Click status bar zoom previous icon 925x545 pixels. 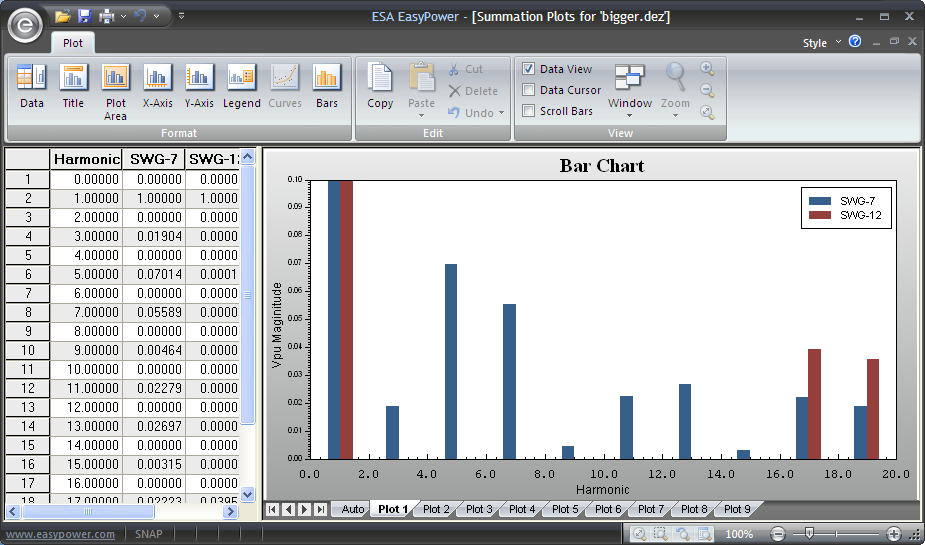tap(683, 534)
